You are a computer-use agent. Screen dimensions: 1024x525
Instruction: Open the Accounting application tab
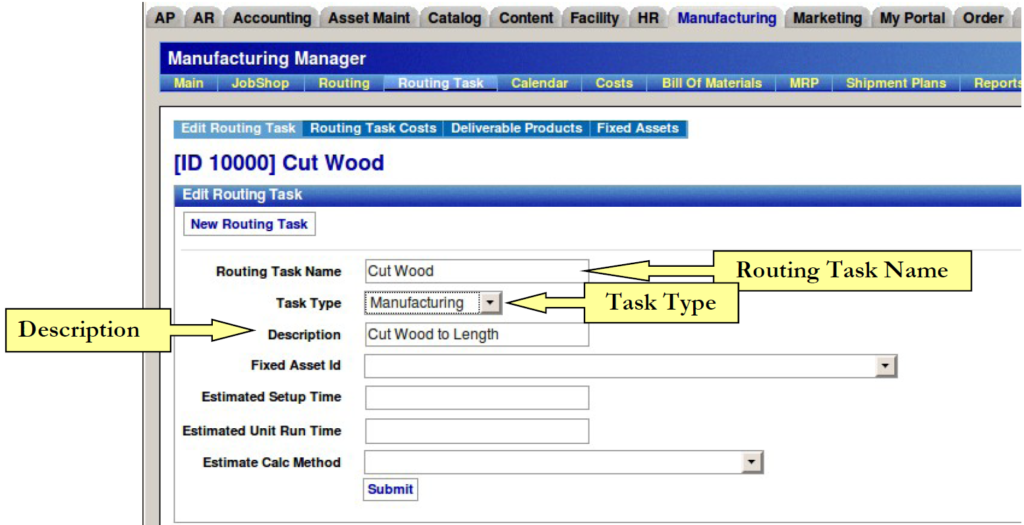272,18
